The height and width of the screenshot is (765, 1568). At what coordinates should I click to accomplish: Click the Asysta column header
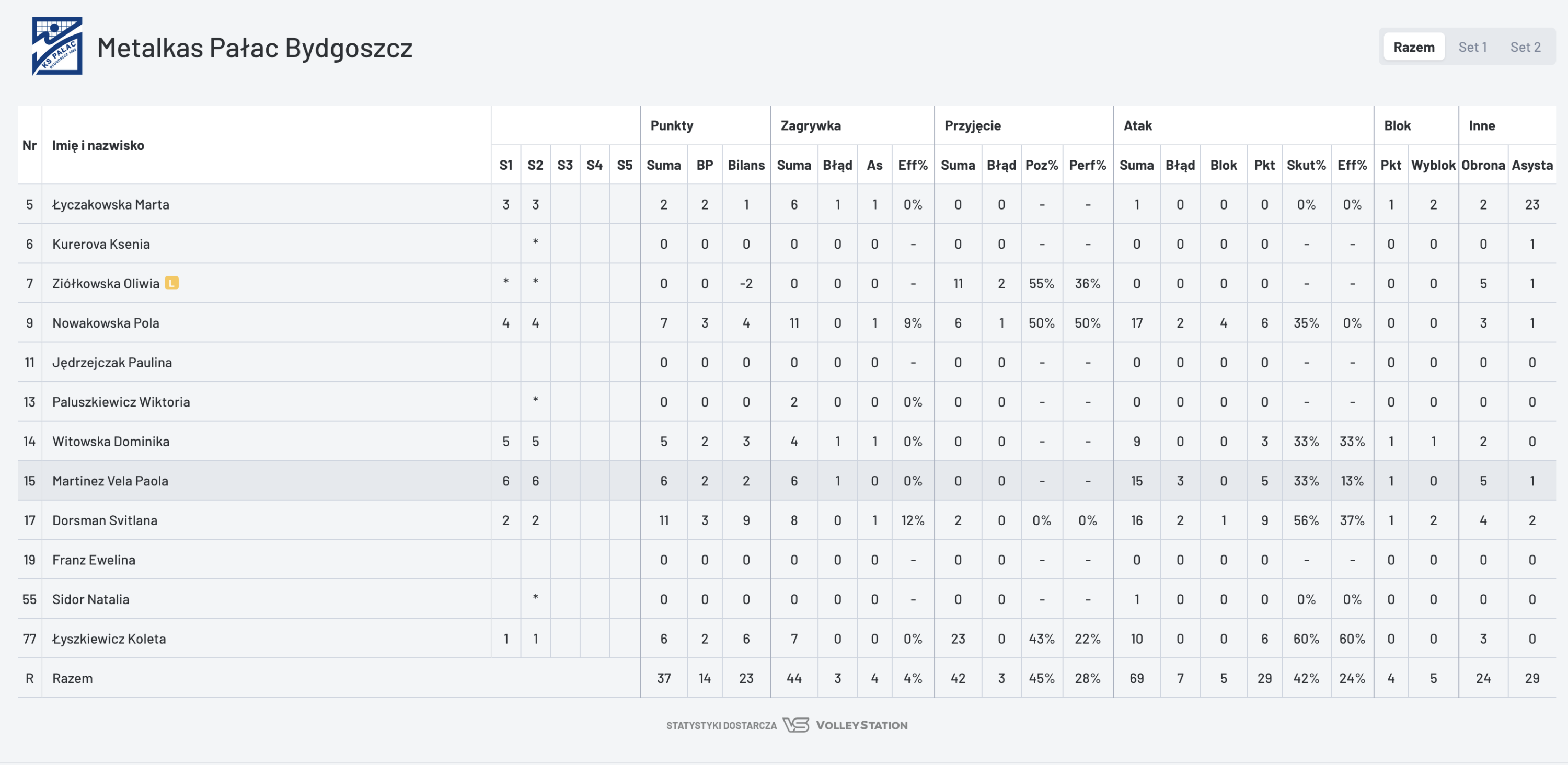point(1531,165)
